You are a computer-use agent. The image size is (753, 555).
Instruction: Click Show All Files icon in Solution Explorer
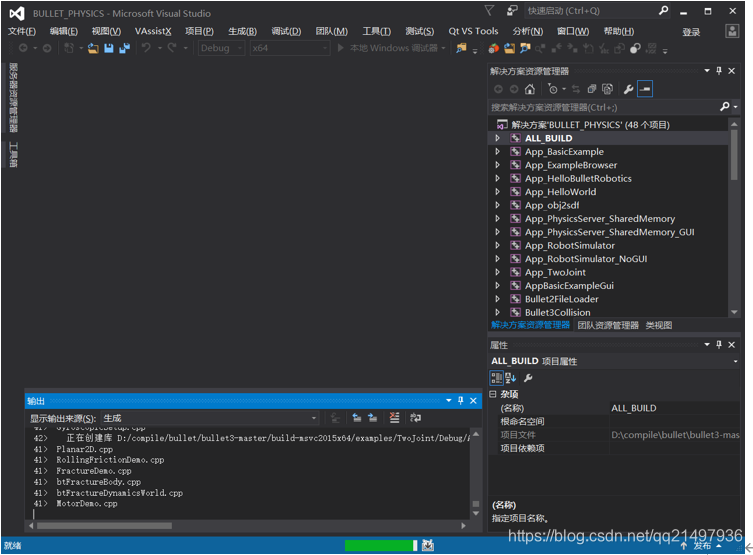[x=607, y=89]
